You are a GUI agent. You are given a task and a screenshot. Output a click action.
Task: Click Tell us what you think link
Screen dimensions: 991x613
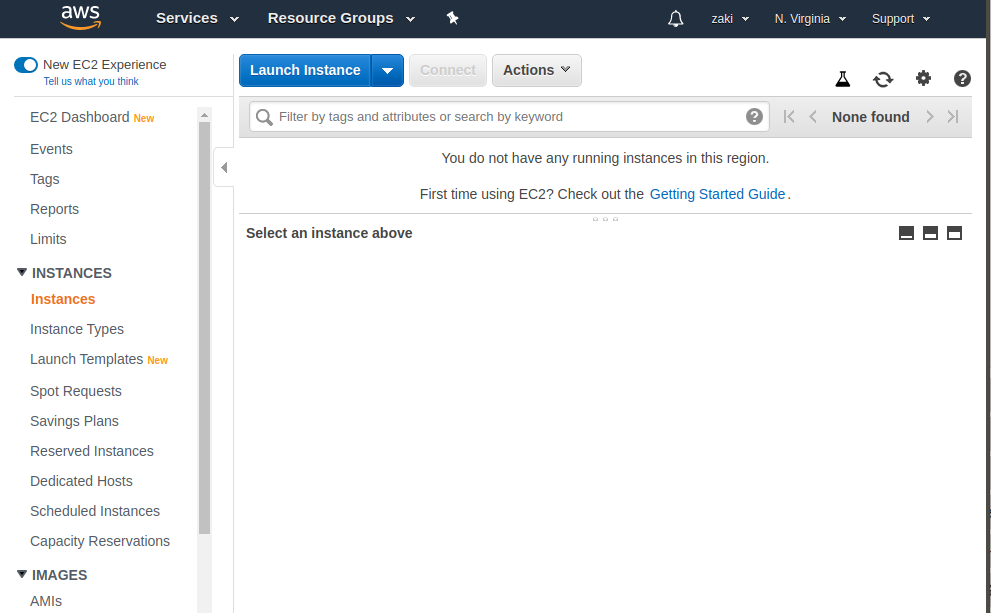point(91,82)
